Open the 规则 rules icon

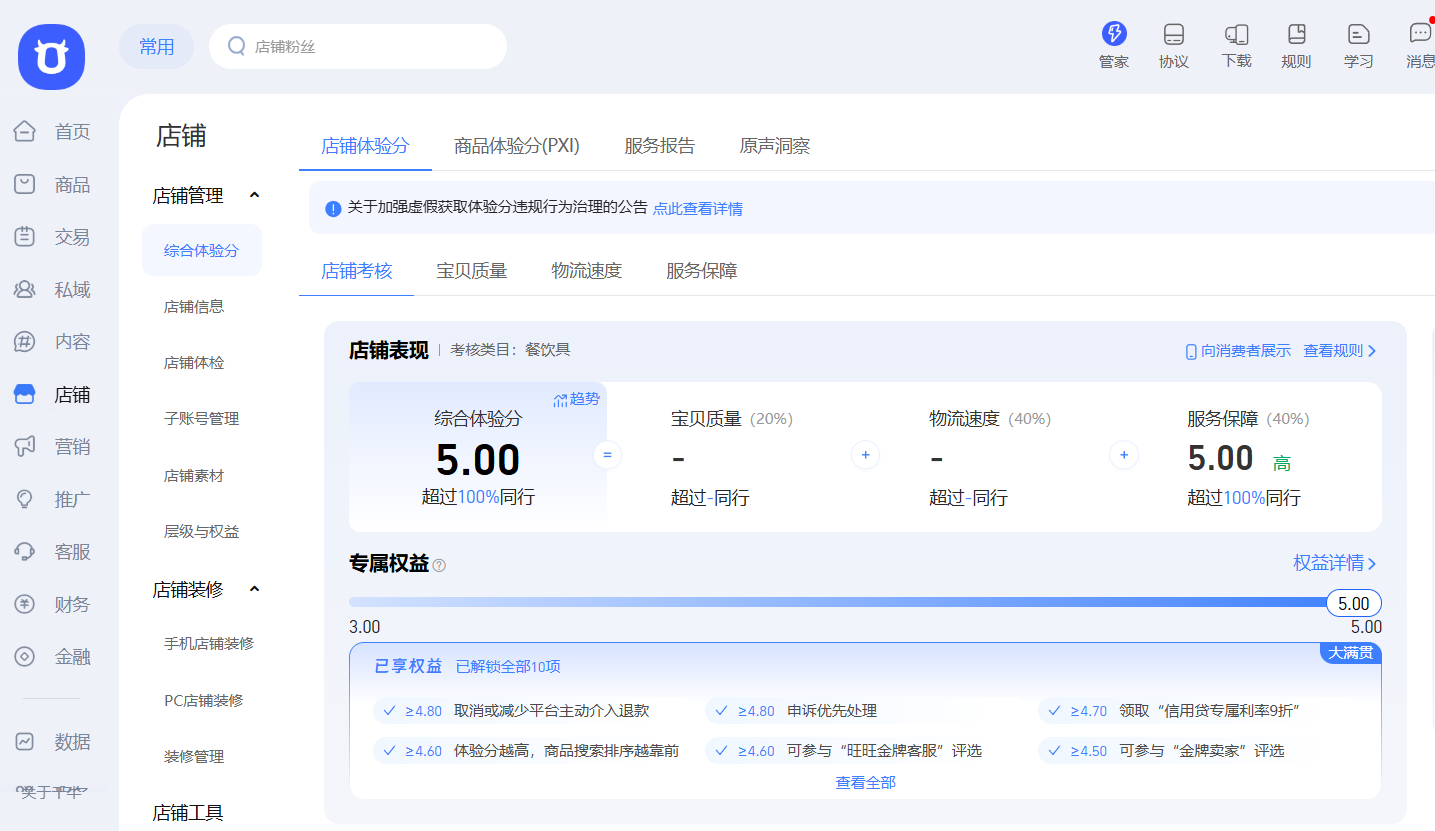point(1296,46)
